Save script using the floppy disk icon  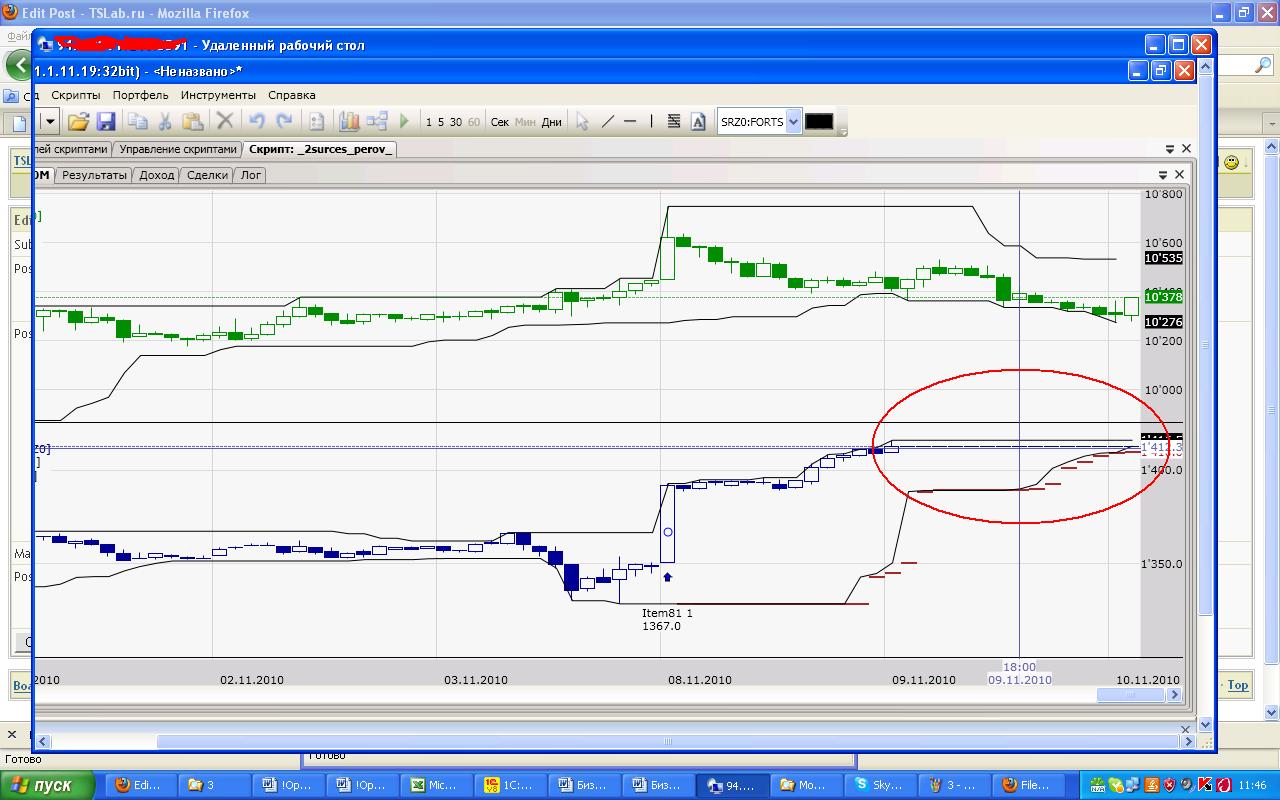click(x=105, y=122)
